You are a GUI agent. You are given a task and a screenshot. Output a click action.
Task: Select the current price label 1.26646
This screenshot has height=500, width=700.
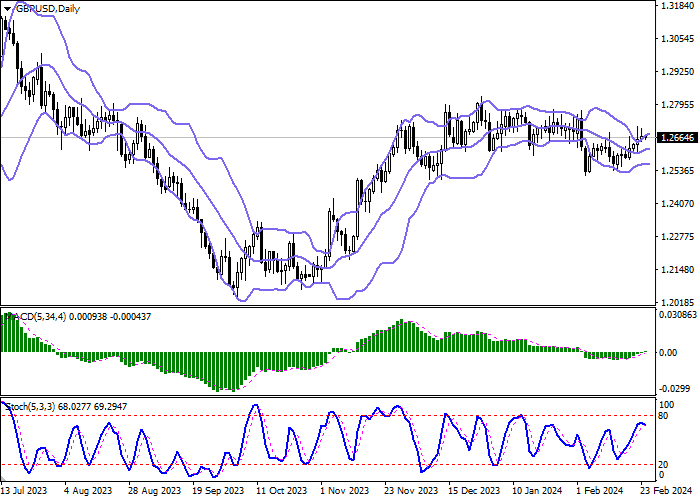[678, 138]
